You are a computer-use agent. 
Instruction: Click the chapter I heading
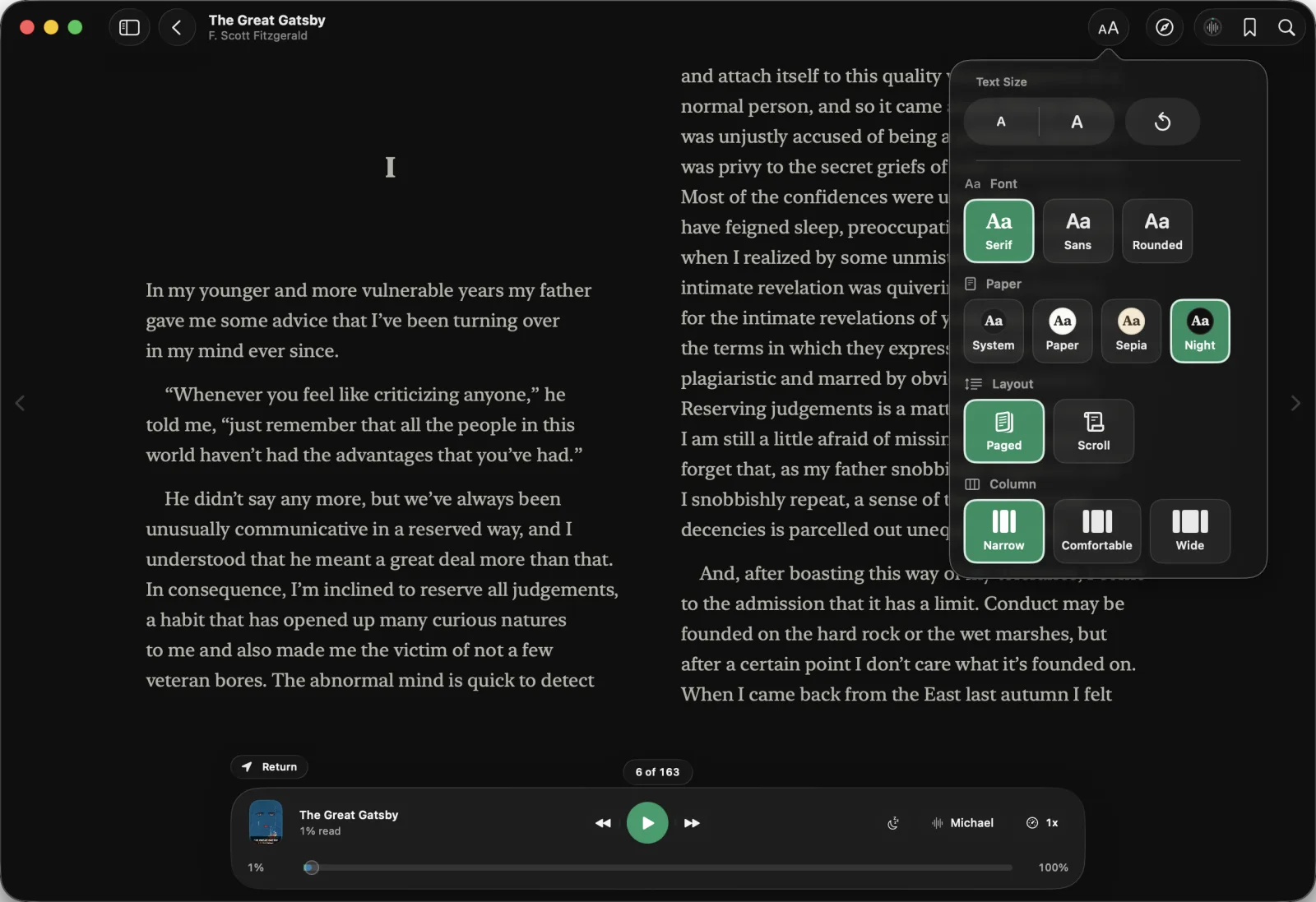[x=390, y=167]
